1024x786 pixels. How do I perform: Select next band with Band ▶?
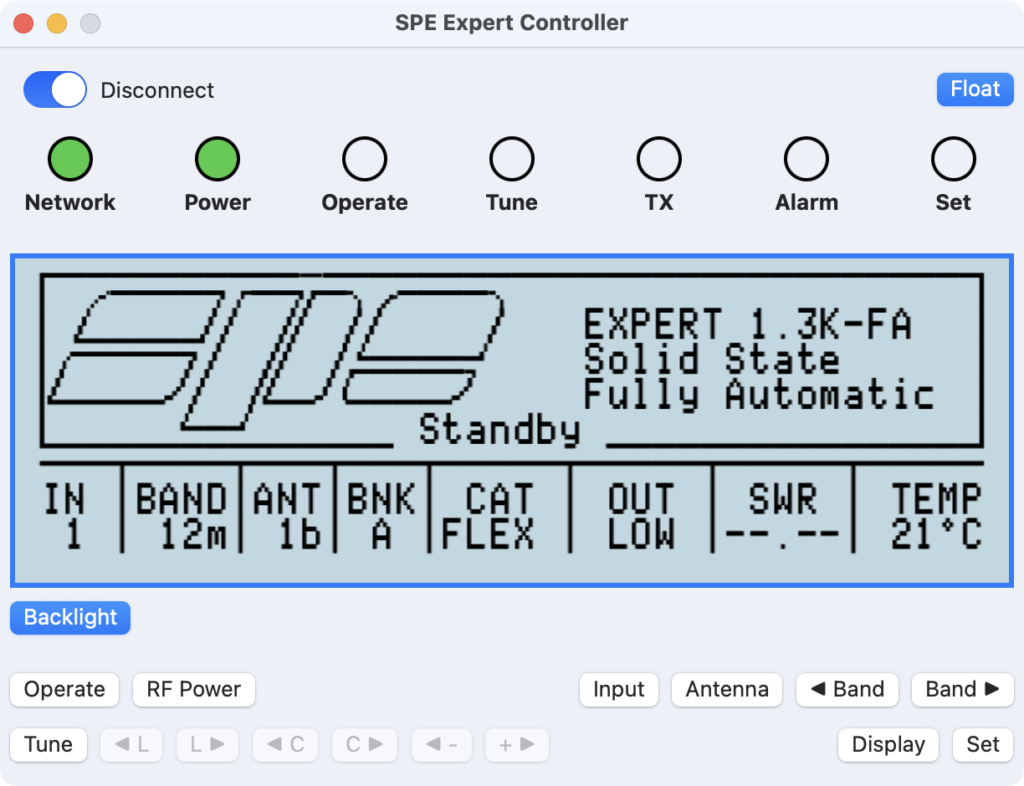(x=963, y=689)
